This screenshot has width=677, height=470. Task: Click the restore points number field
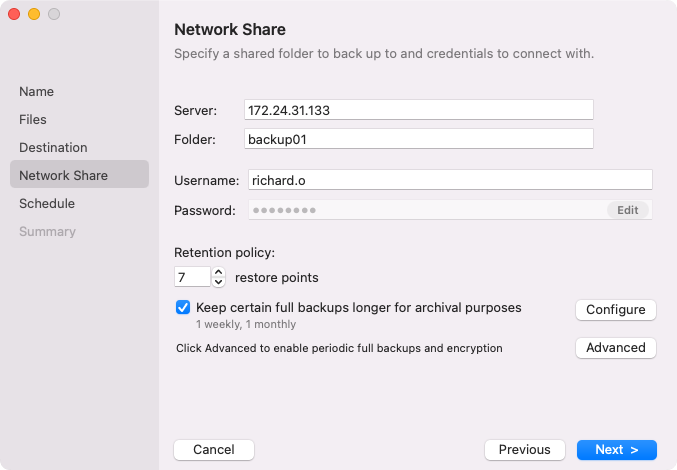(192, 277)
